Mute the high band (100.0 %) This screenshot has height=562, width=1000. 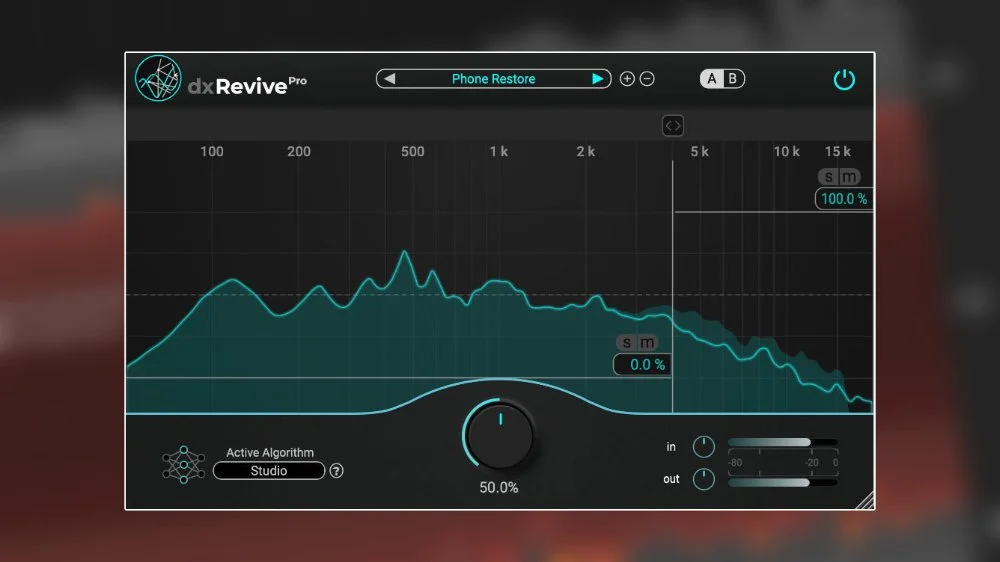tap(849, 177)
